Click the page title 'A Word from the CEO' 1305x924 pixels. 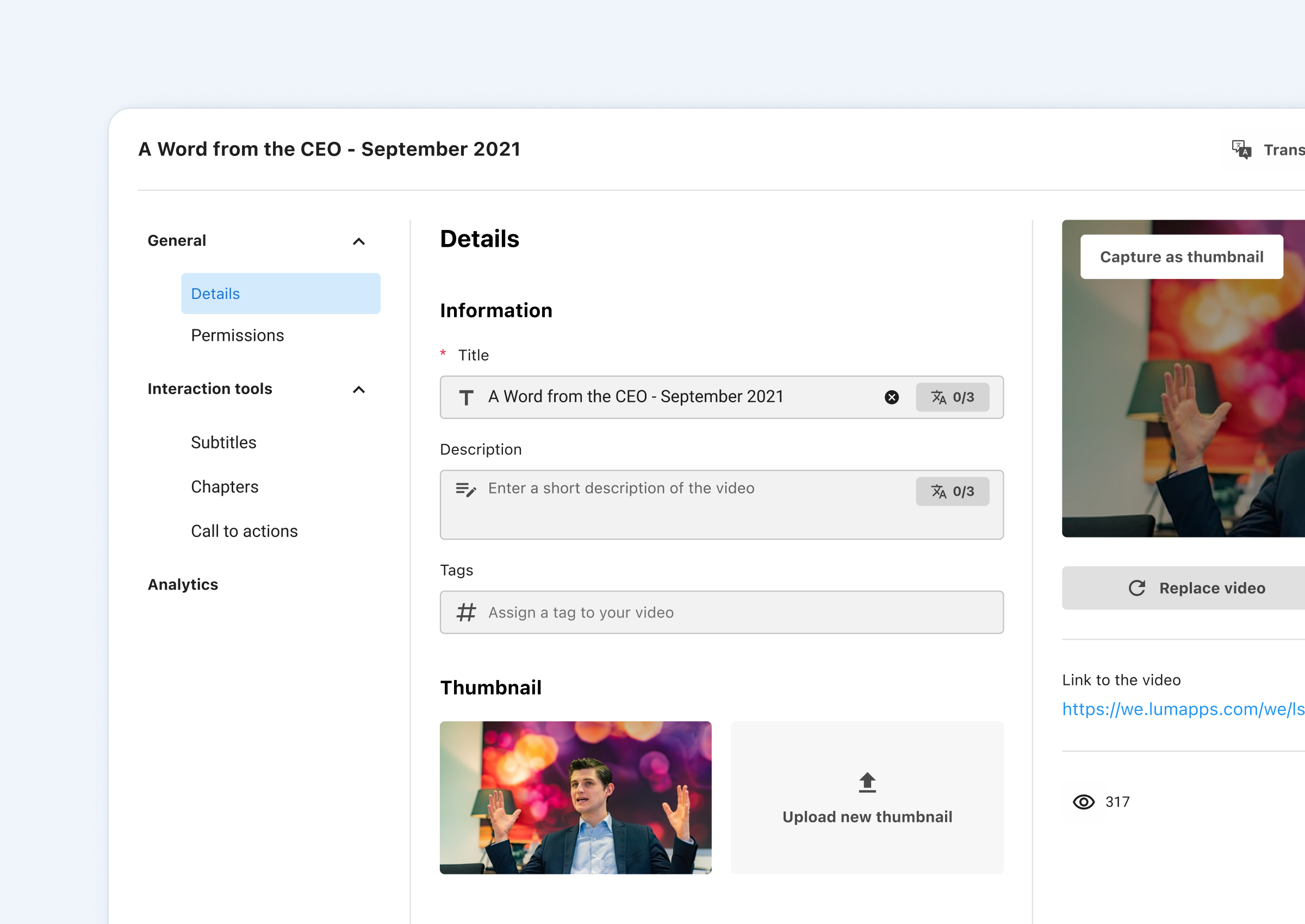tap(330, 149)
